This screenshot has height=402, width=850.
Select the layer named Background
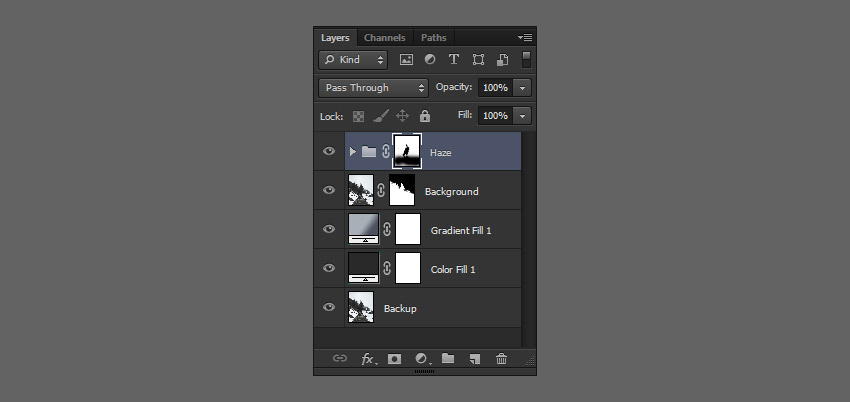452,192
